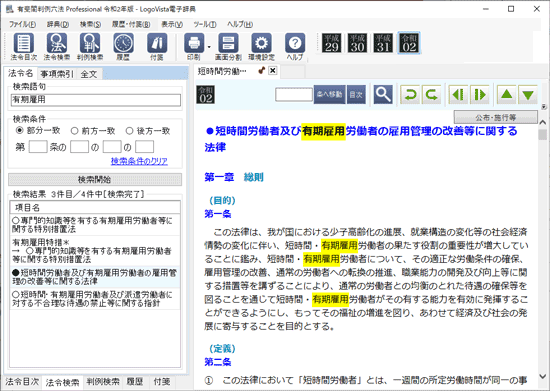Switch to 全文 tab
550x391 pixels.
[x=89, y=74]
